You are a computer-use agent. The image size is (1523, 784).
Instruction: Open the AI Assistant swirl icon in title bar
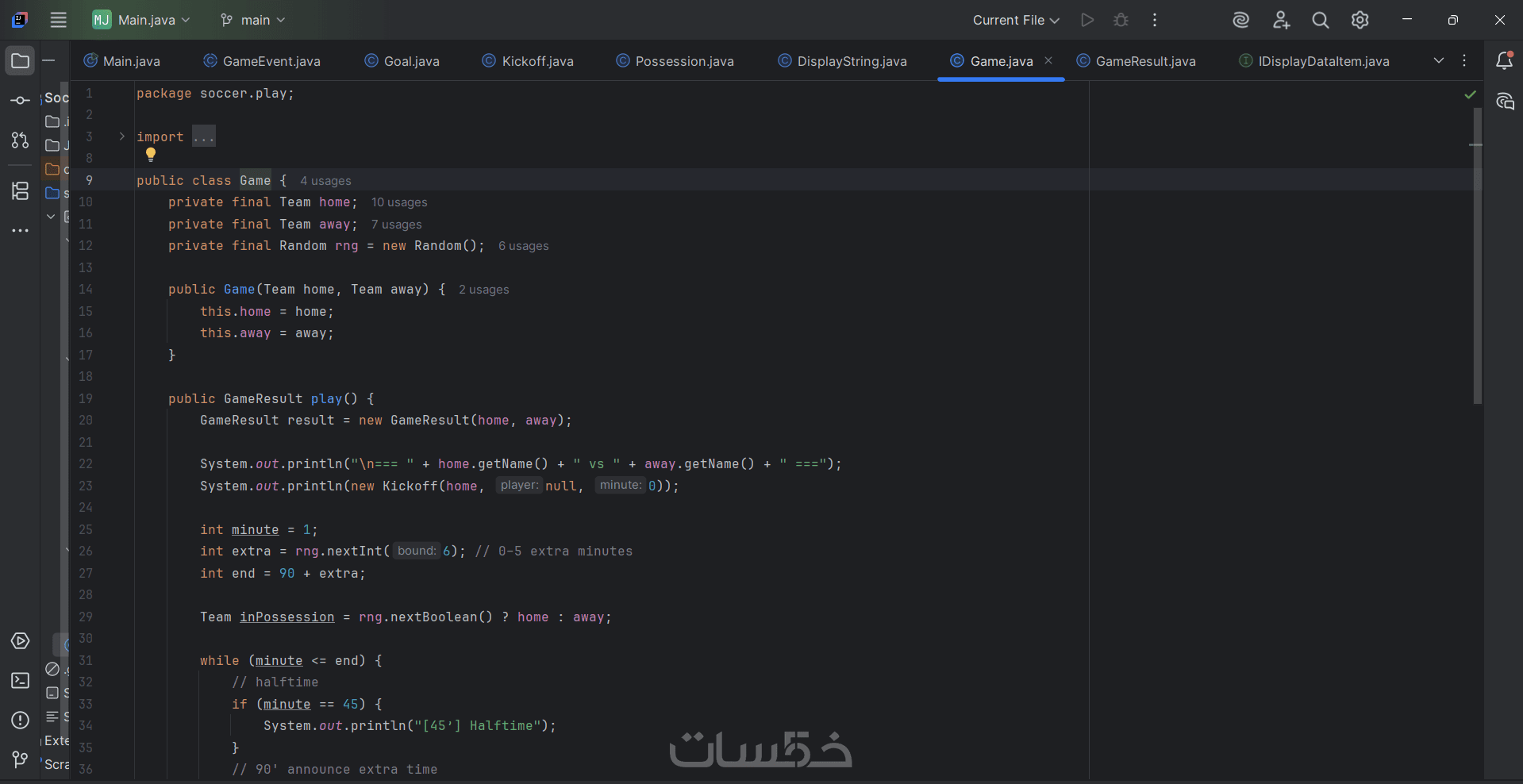(1241, 20)
